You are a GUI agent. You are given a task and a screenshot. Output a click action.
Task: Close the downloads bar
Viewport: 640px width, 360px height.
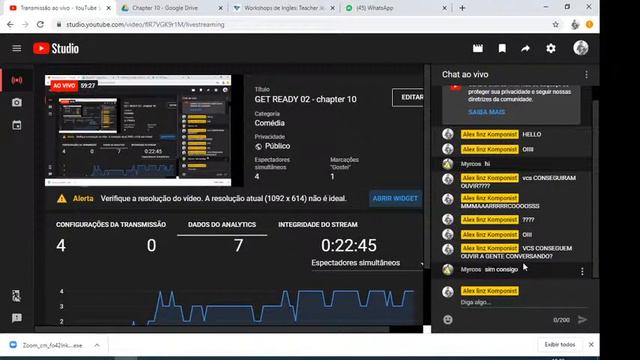click(x=591, y=345)
